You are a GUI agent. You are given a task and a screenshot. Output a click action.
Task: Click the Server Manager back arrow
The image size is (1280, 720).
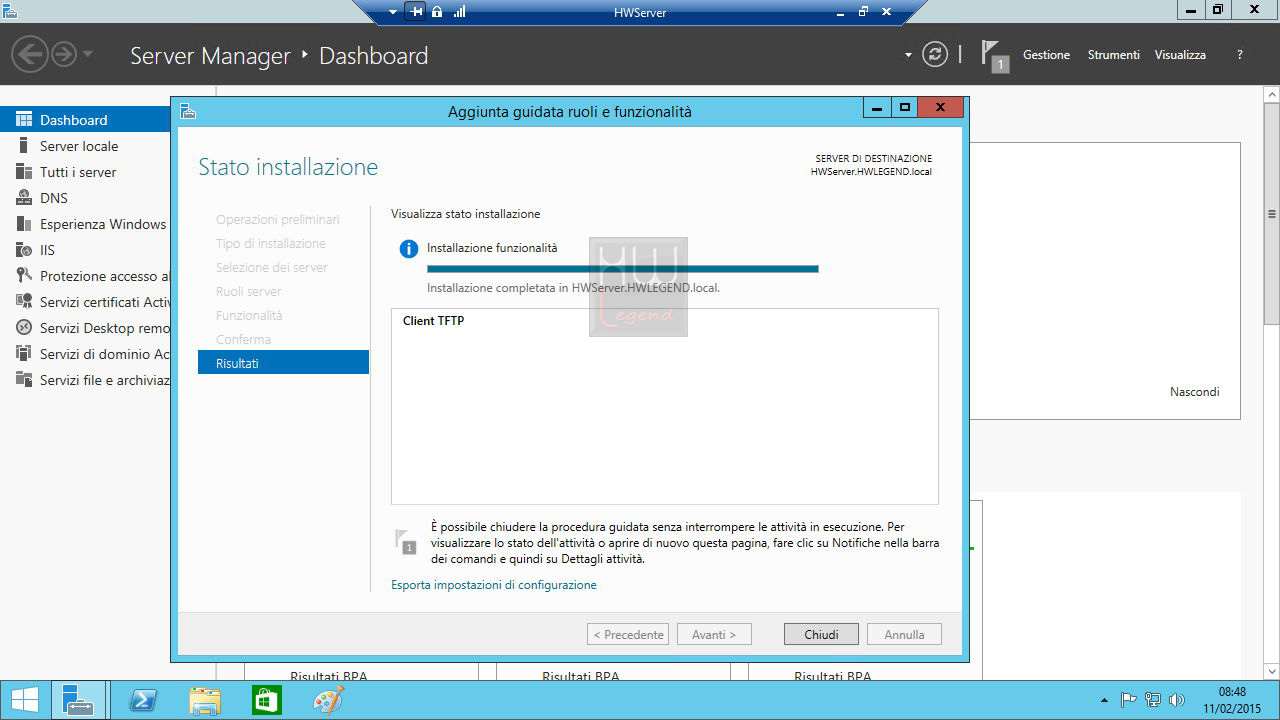pyautogui.click(x=29, y=54)
